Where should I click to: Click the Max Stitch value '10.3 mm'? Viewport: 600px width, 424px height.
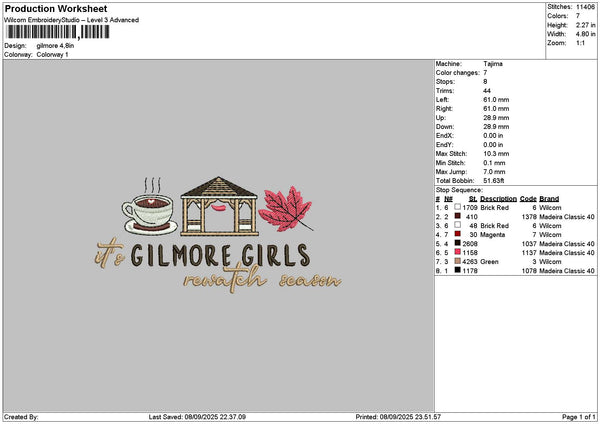coord(496,154)
